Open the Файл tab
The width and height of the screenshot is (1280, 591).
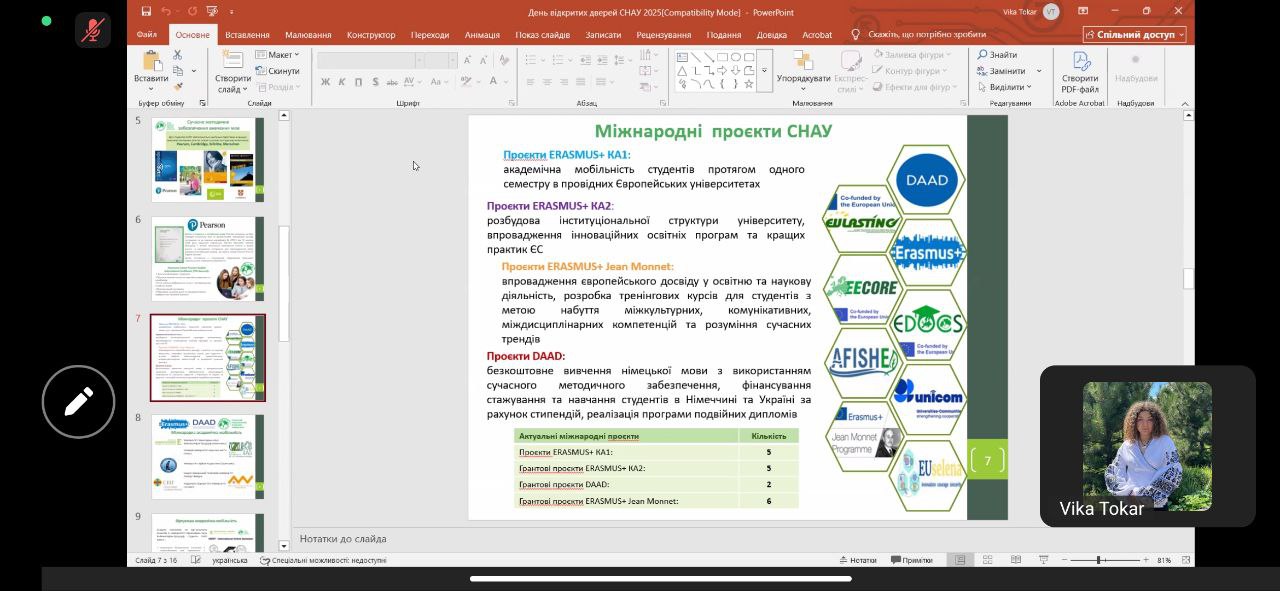147,34
